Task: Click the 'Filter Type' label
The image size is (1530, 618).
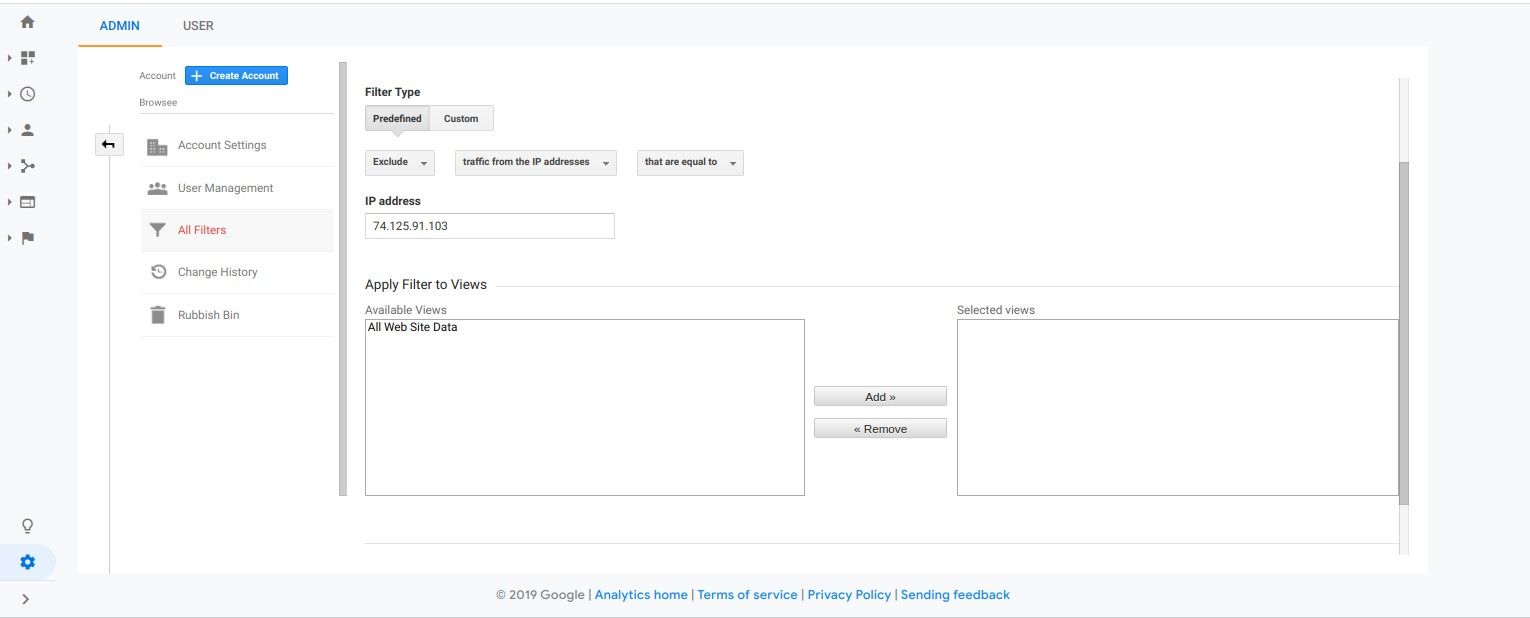Action: (x=393, y=92)
